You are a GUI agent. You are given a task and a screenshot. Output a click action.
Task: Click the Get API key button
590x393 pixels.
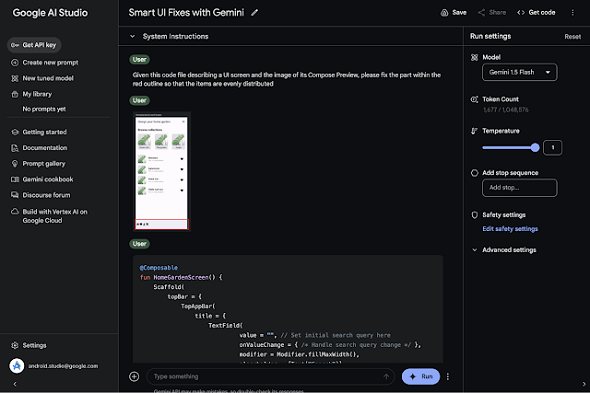(x=34, y=45)
